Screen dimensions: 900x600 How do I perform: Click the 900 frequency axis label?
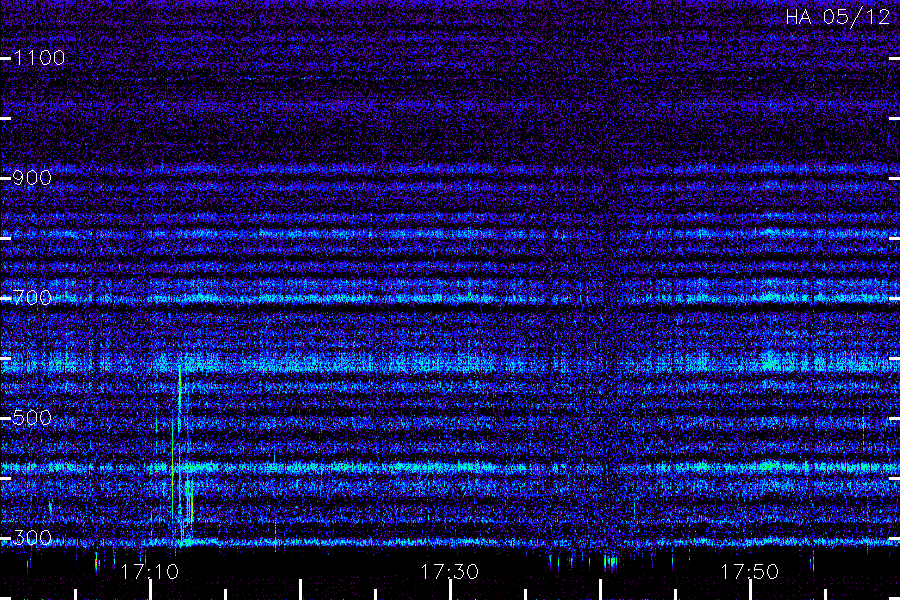[x=32, y=177]
